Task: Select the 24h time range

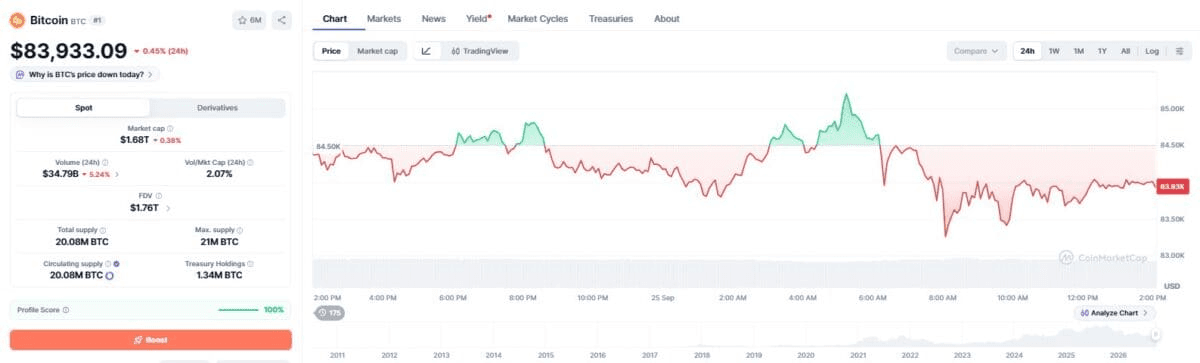Action: (x=1027, y=51)
